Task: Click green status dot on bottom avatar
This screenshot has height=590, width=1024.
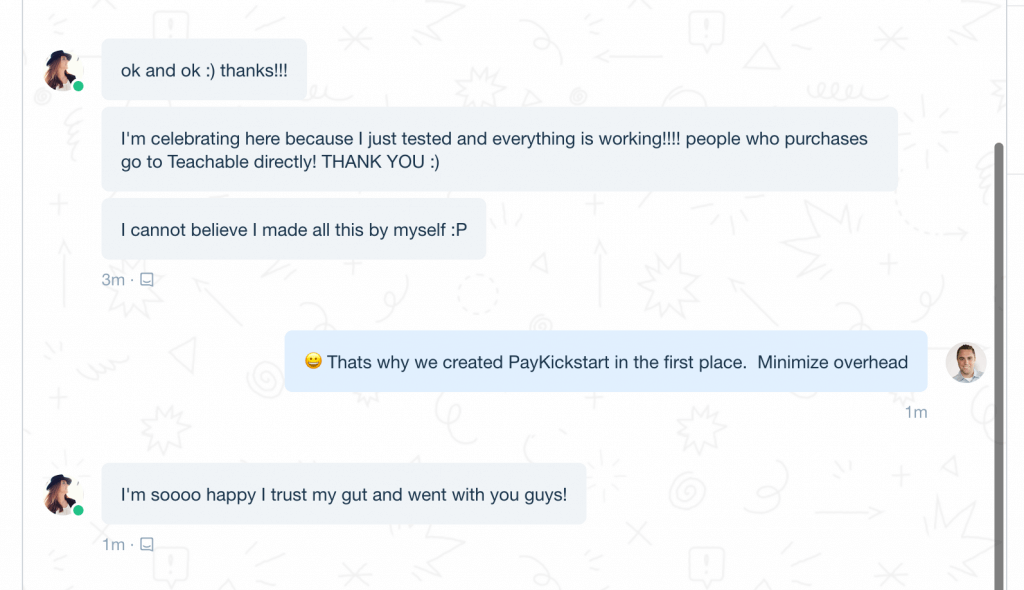Action: [78, 510]
